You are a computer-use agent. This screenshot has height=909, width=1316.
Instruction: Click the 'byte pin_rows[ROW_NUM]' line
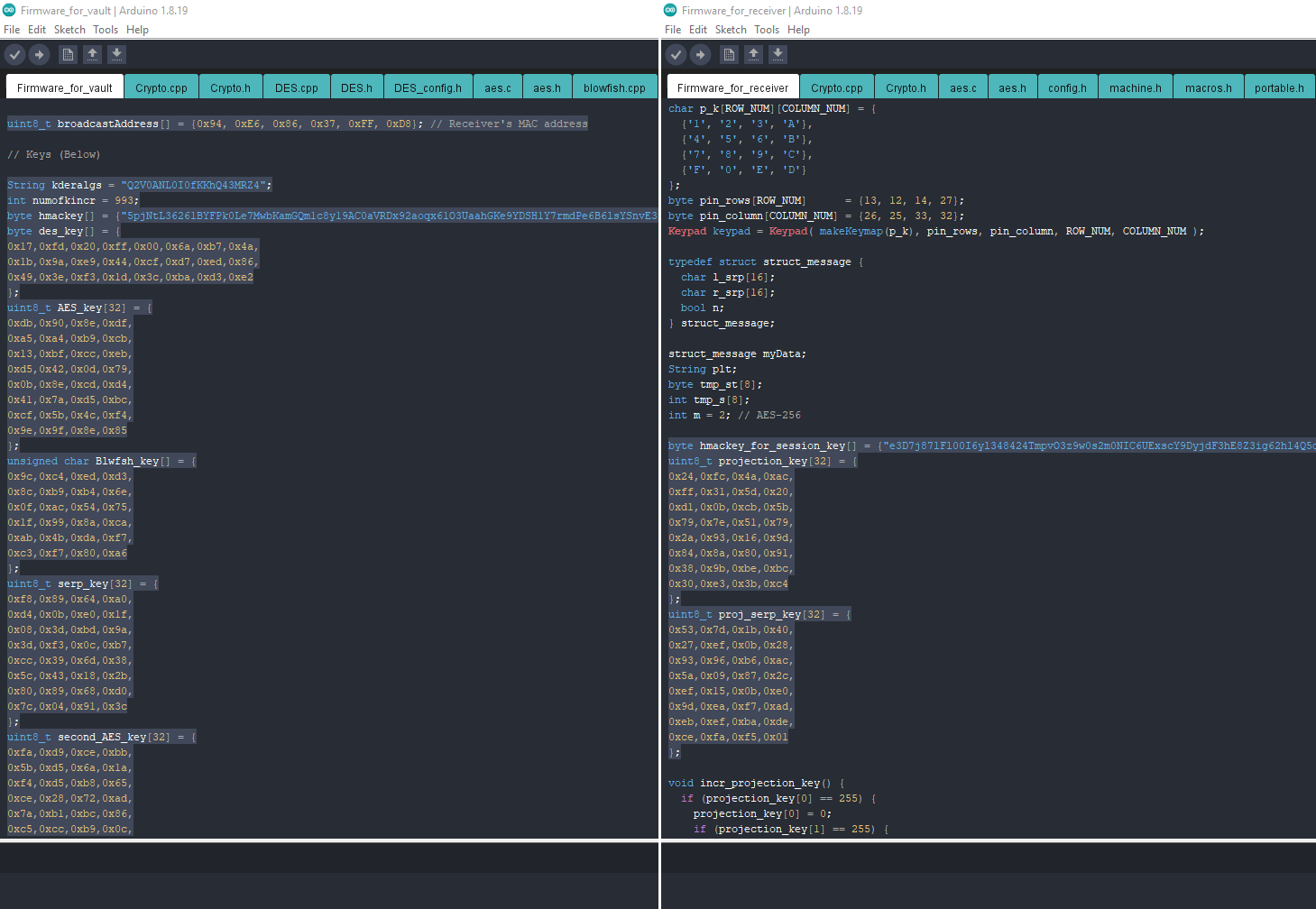coord(816,200)
